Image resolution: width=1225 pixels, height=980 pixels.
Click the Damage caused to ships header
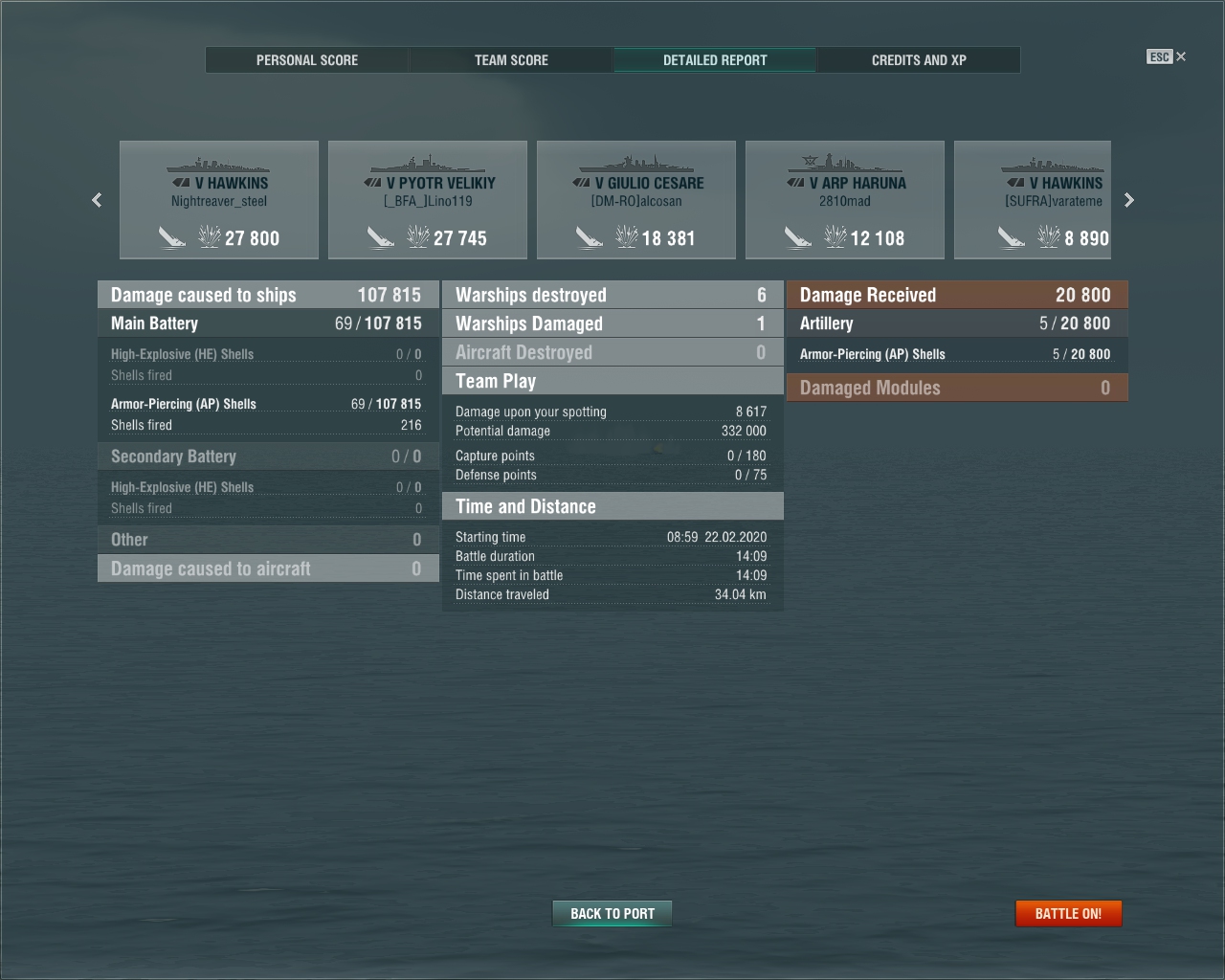(x=268, y=295)
